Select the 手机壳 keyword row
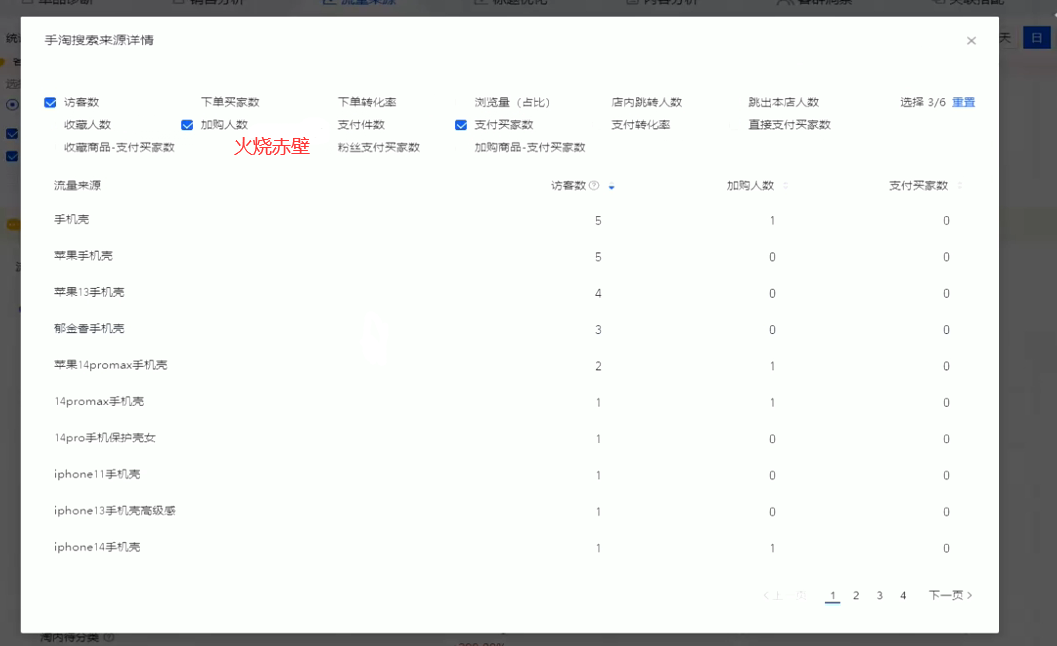This screenshot has height=646, width=1057. click(x=510, y=221)
